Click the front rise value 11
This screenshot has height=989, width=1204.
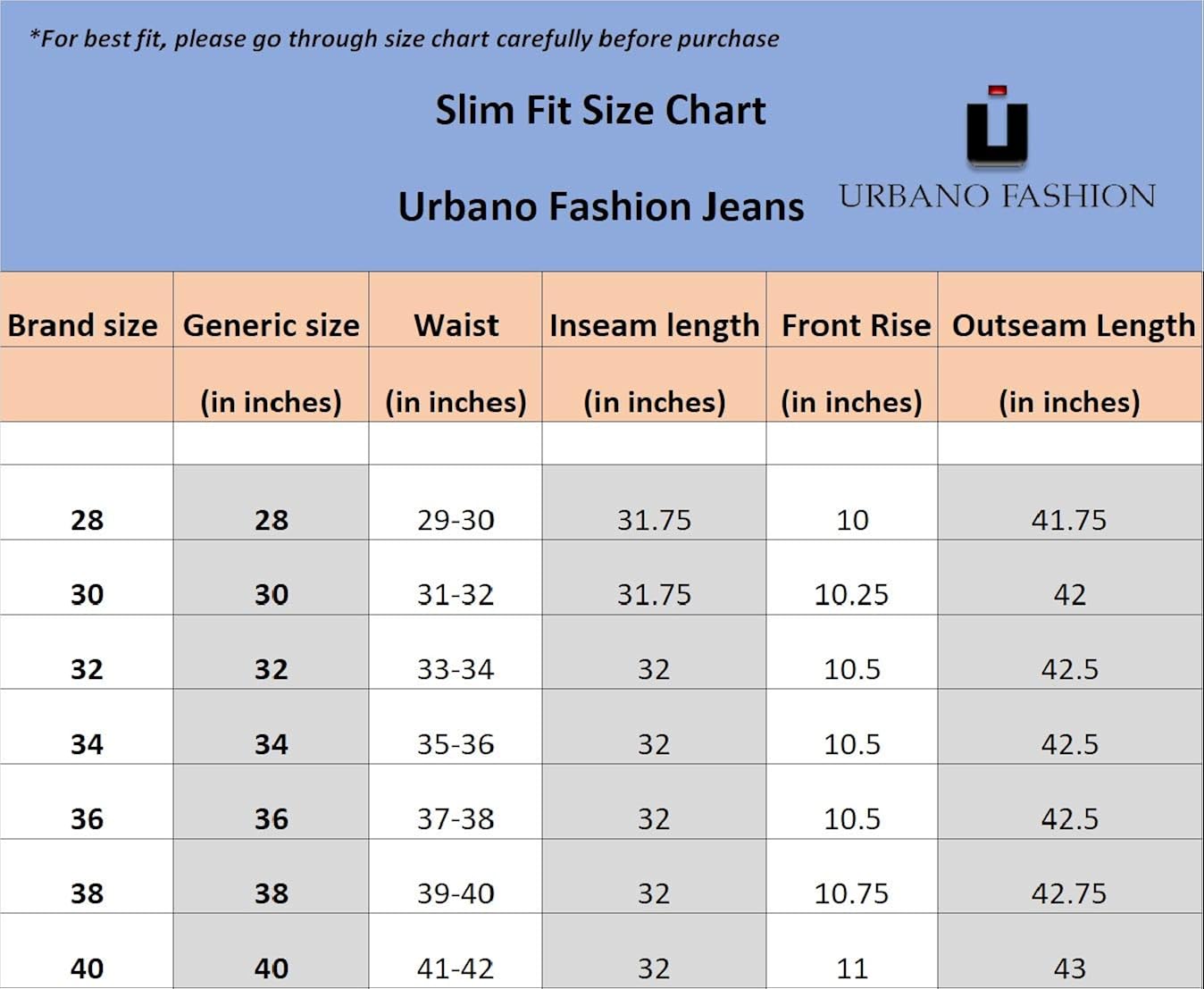point(852,968)
